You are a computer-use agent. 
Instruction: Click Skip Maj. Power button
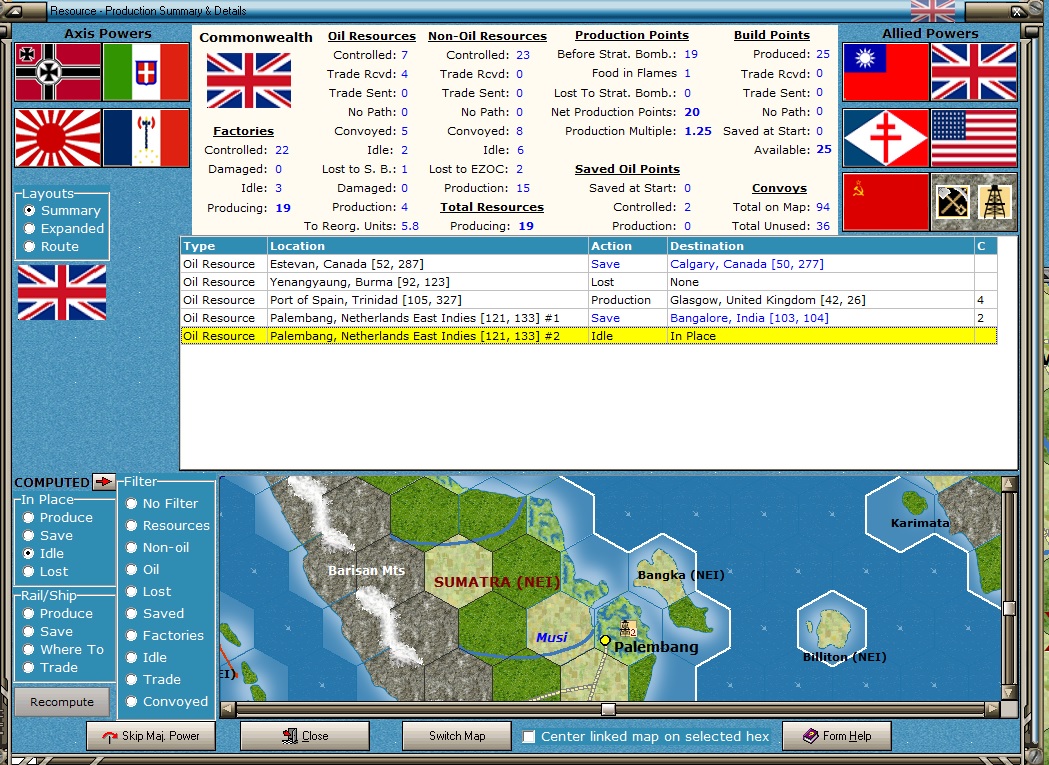[151, 736]
